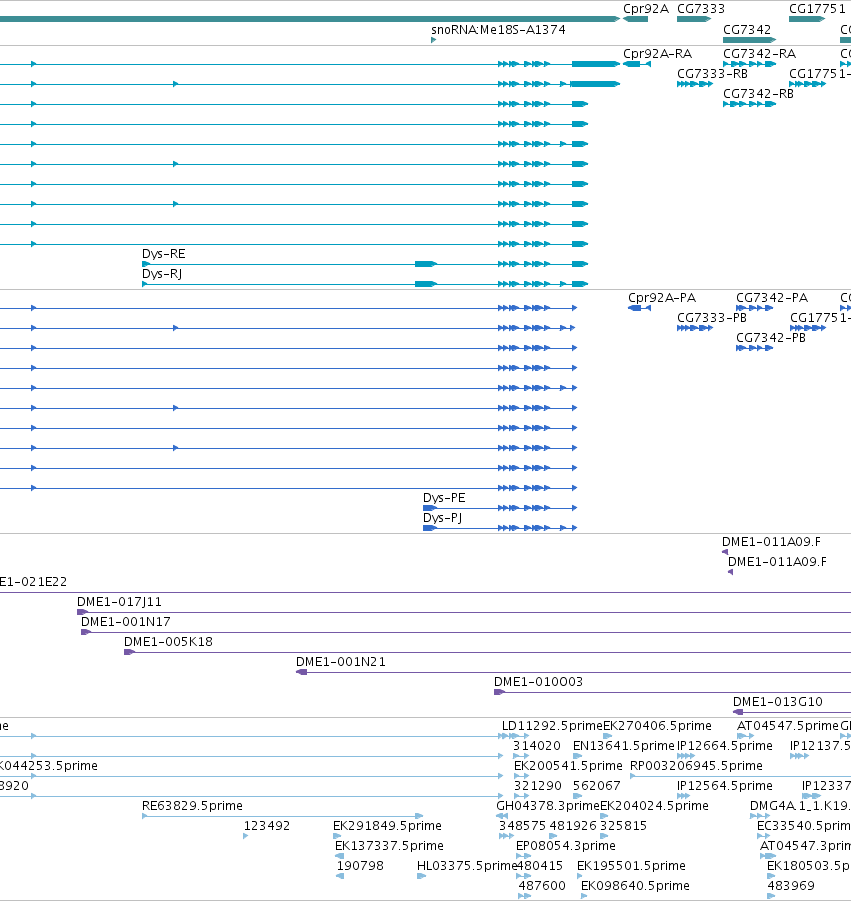Select transcript CG7342-RB
Image resolution: width=851 pixels, height=901 pixels.
tap(758, 93)
